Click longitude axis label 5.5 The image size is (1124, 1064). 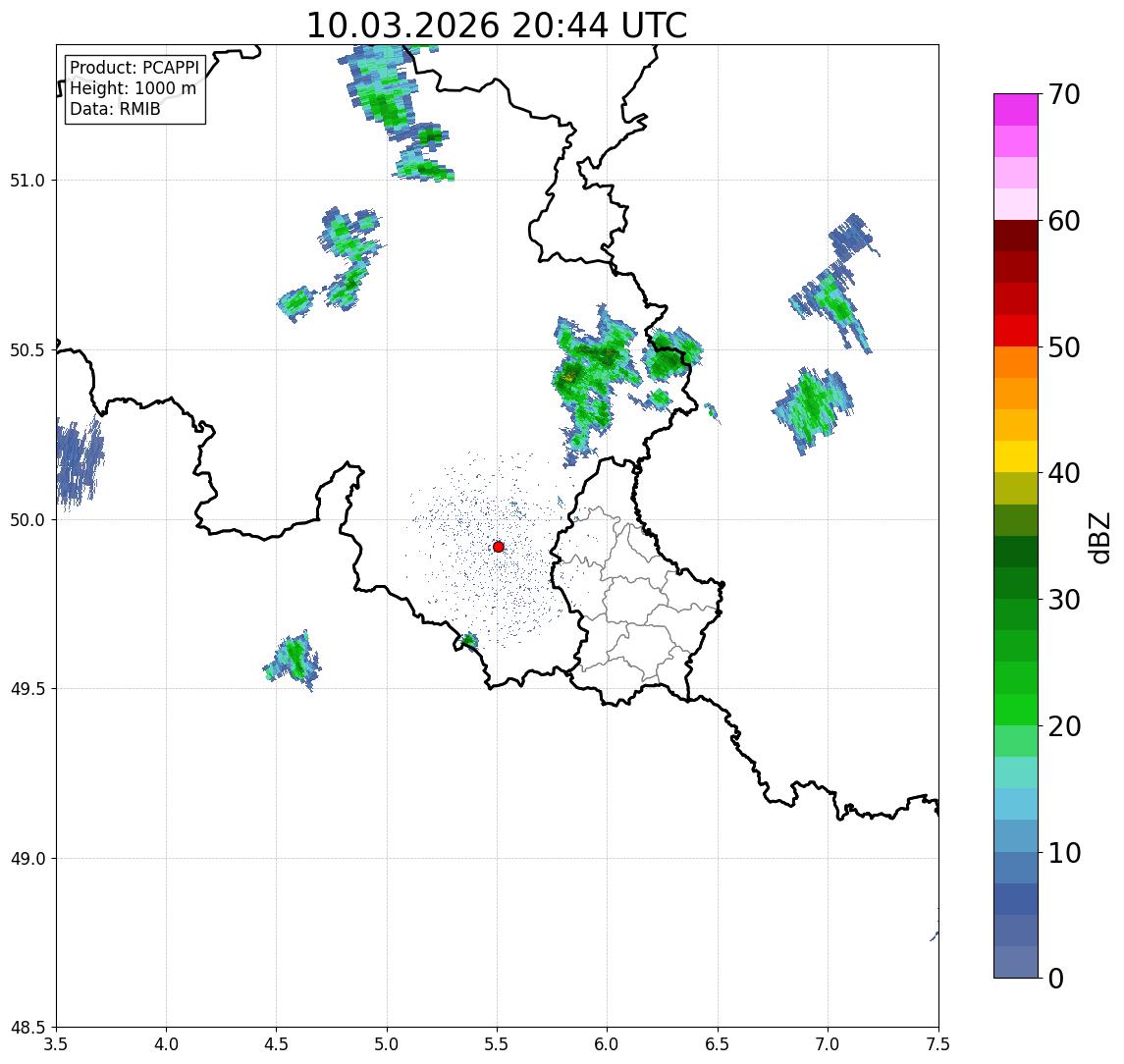pyautogui.click(x=498, y=1044)
